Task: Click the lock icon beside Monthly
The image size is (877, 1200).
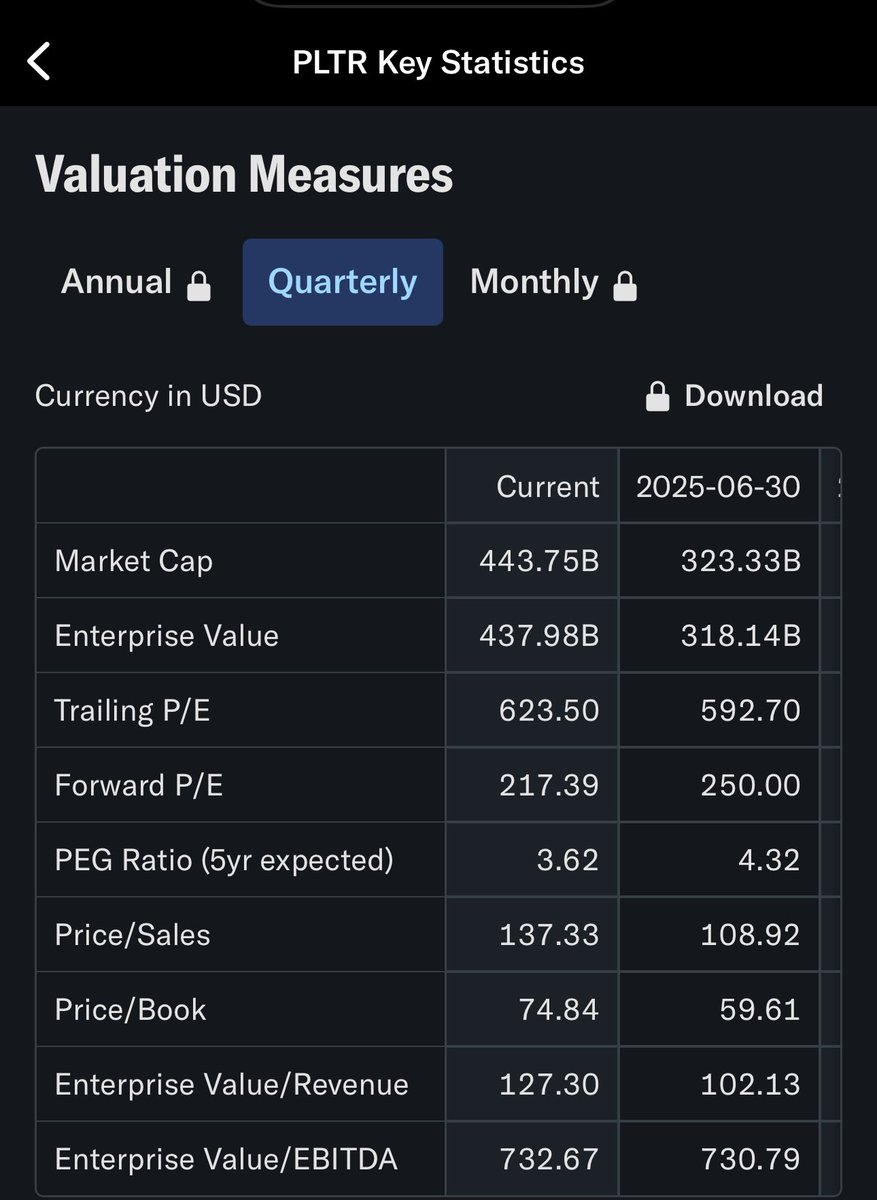Action: point(625,286)
